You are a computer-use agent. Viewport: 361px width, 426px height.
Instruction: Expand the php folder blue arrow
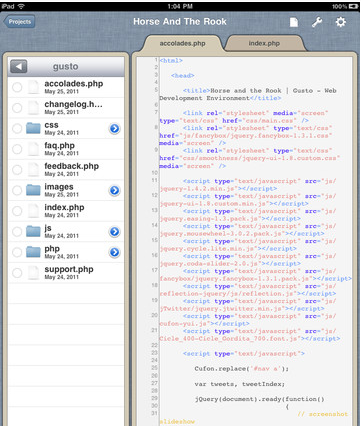[x=114, y=252]
